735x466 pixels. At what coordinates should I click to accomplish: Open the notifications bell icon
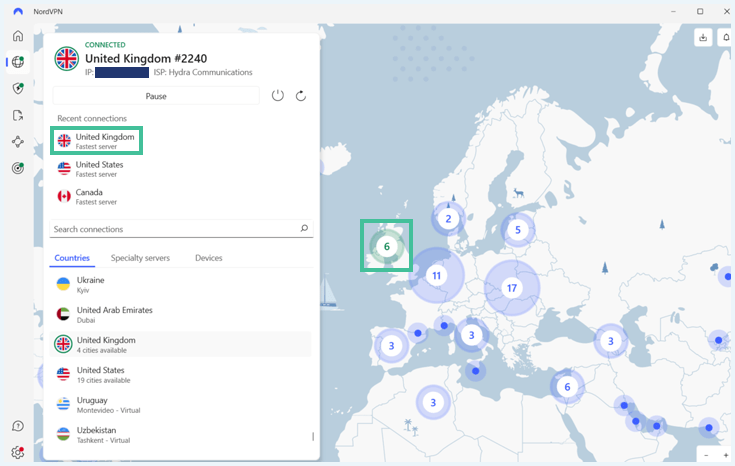coord(726,38)
